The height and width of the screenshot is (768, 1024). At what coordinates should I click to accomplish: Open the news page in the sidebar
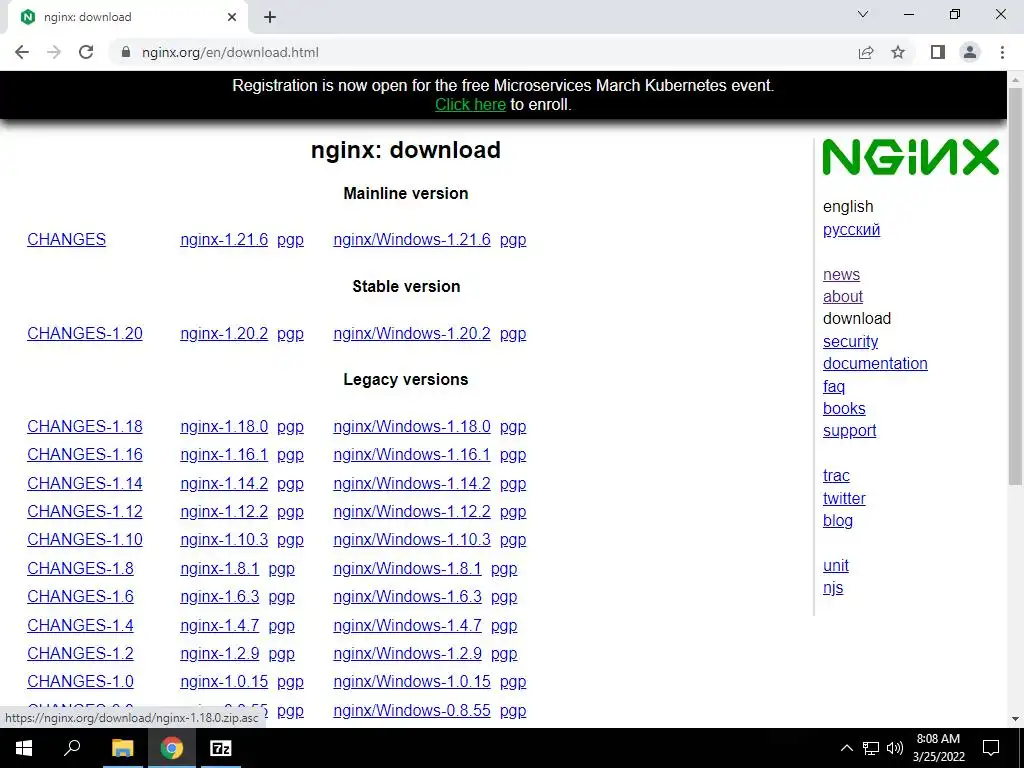coord(841,274)
